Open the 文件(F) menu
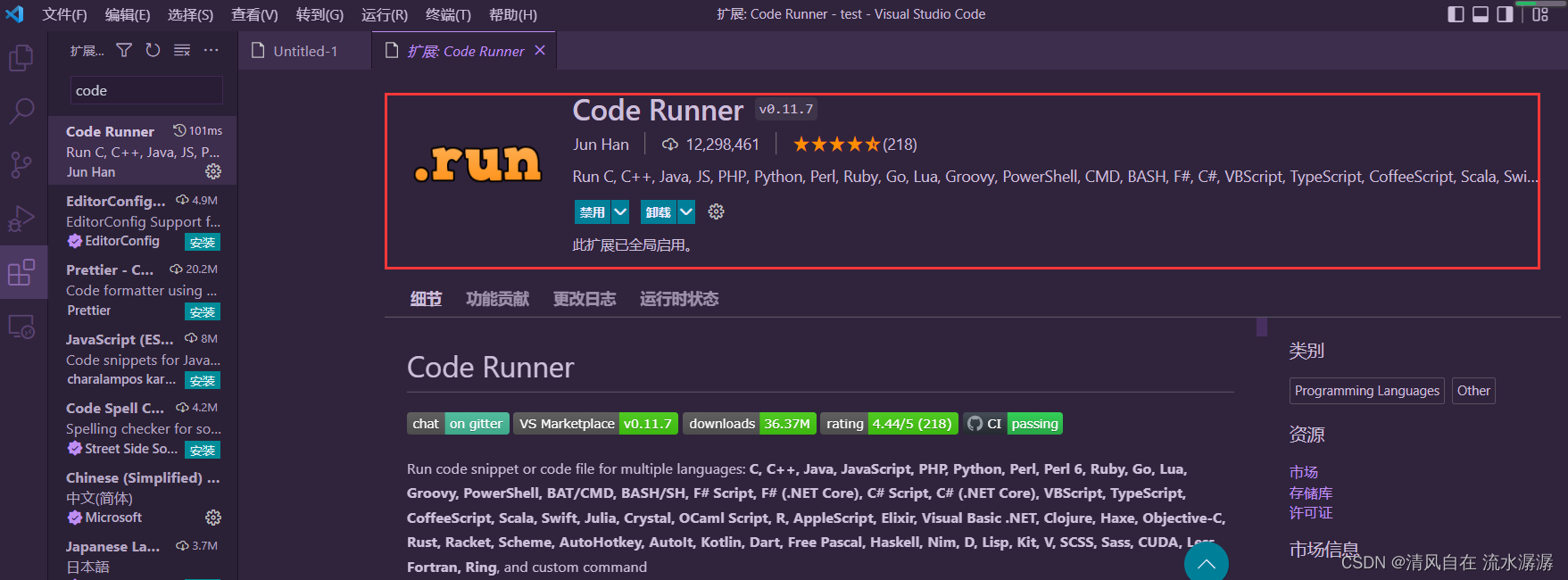Image resolution: width=1568 pixels, height=580 pixels. tap(65, 14)
